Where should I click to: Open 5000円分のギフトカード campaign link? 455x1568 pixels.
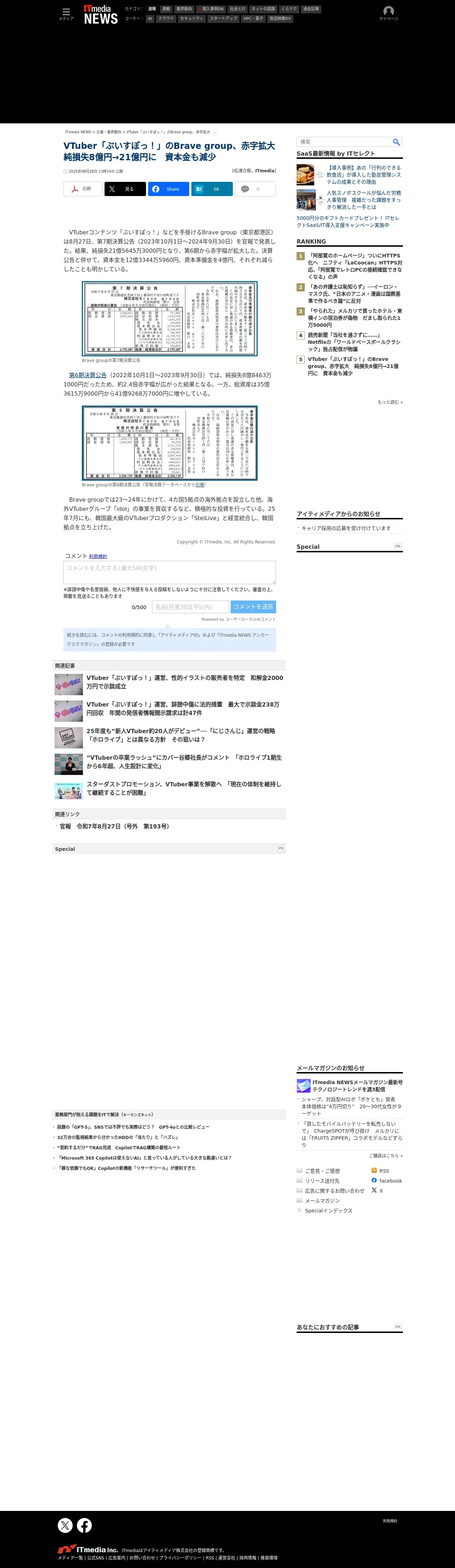pos(348,222)
